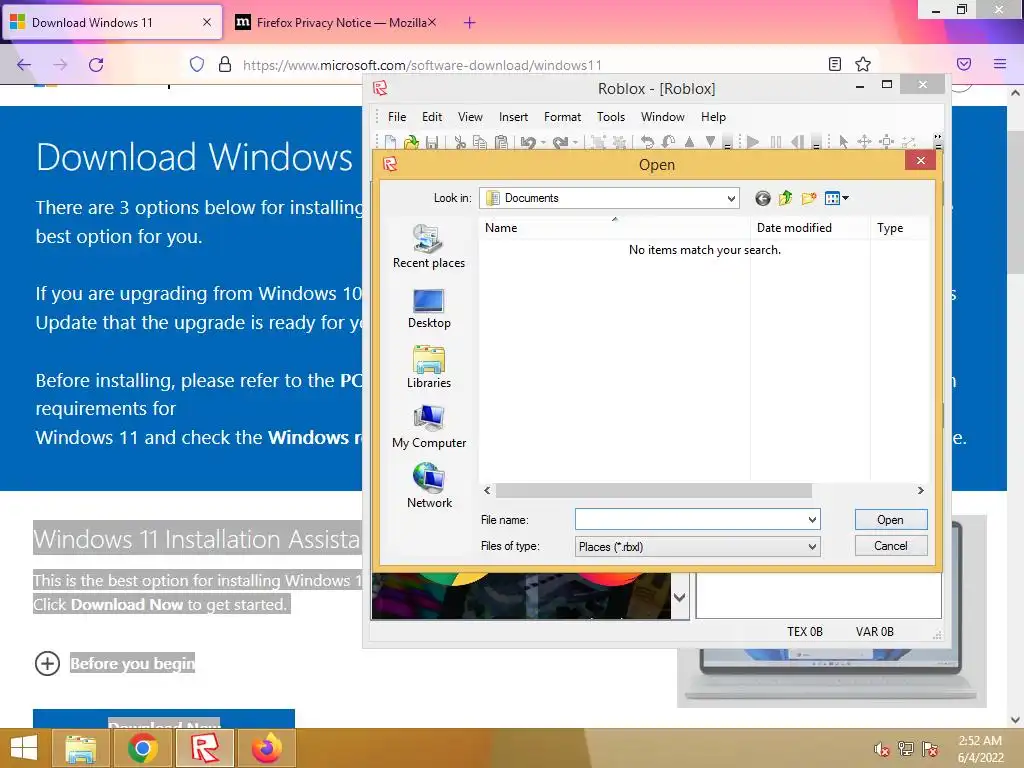Select the four-arrow Move tool in Roblox toolbar
The image size is (1024, 768).
[x=864, y=142]
